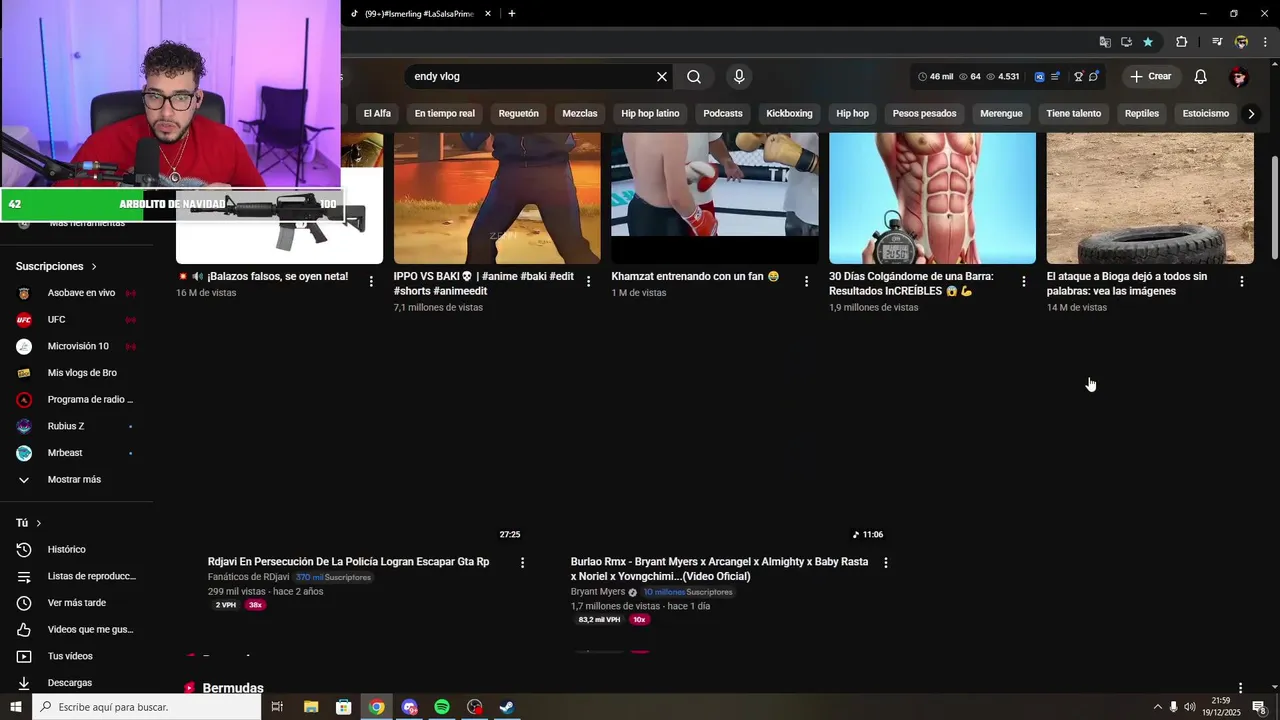Click the Windows taskbar search box

[x=147, y=707]
